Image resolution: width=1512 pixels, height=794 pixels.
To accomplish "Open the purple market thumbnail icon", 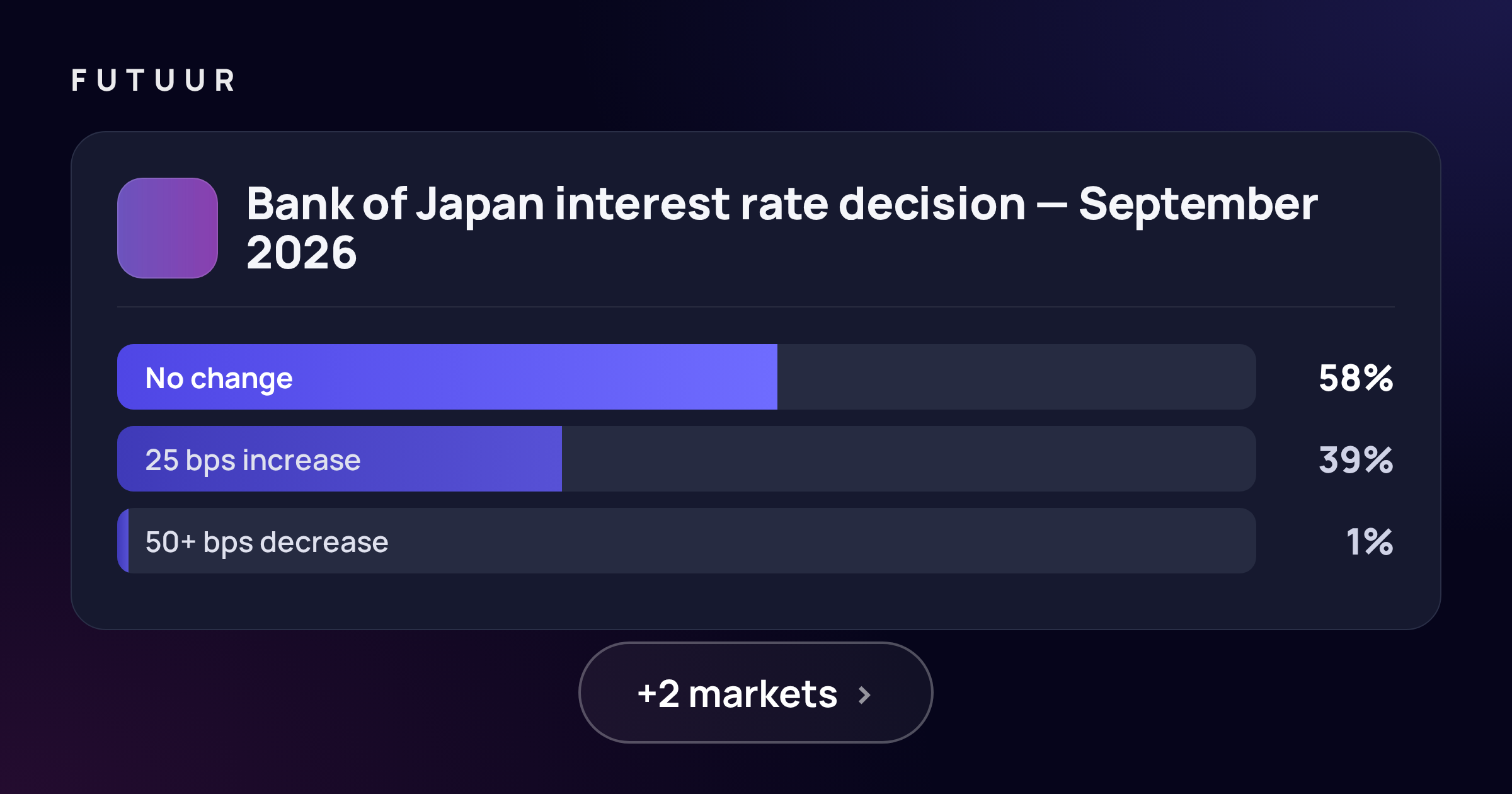I will (x=168, y=228).
